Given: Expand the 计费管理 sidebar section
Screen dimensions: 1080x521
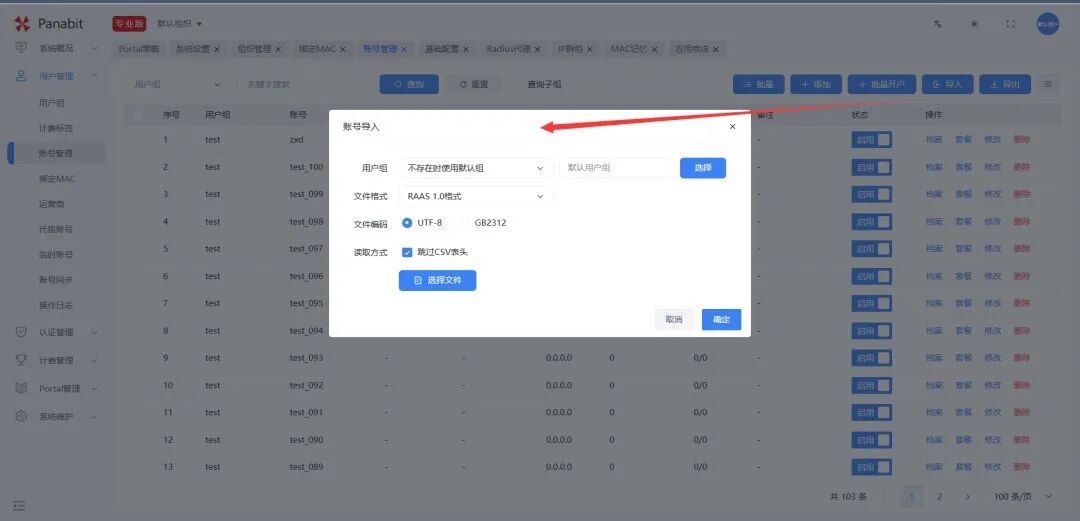Looking at the screenshot, I should click(x=94, y=360).
